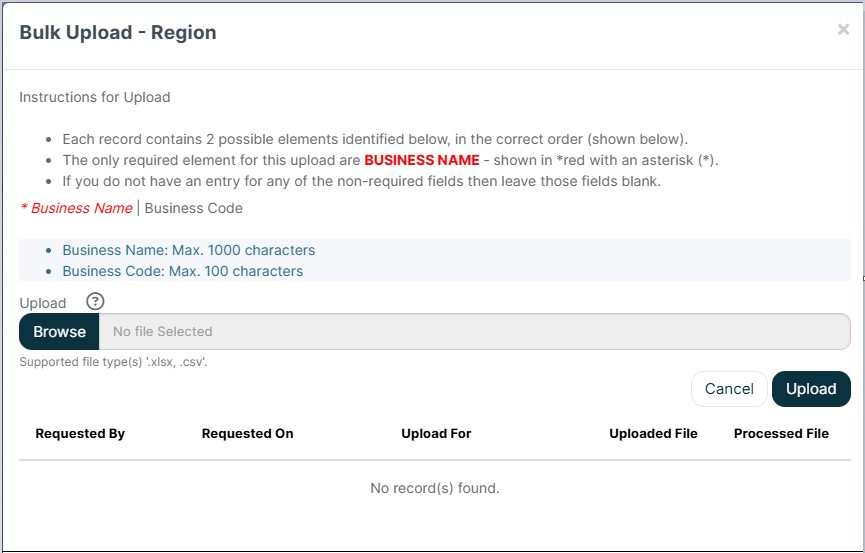The width and height of the screenshot is (865, 553).
Task: Click the 'Requested By' column header
Action: point(80,434)
